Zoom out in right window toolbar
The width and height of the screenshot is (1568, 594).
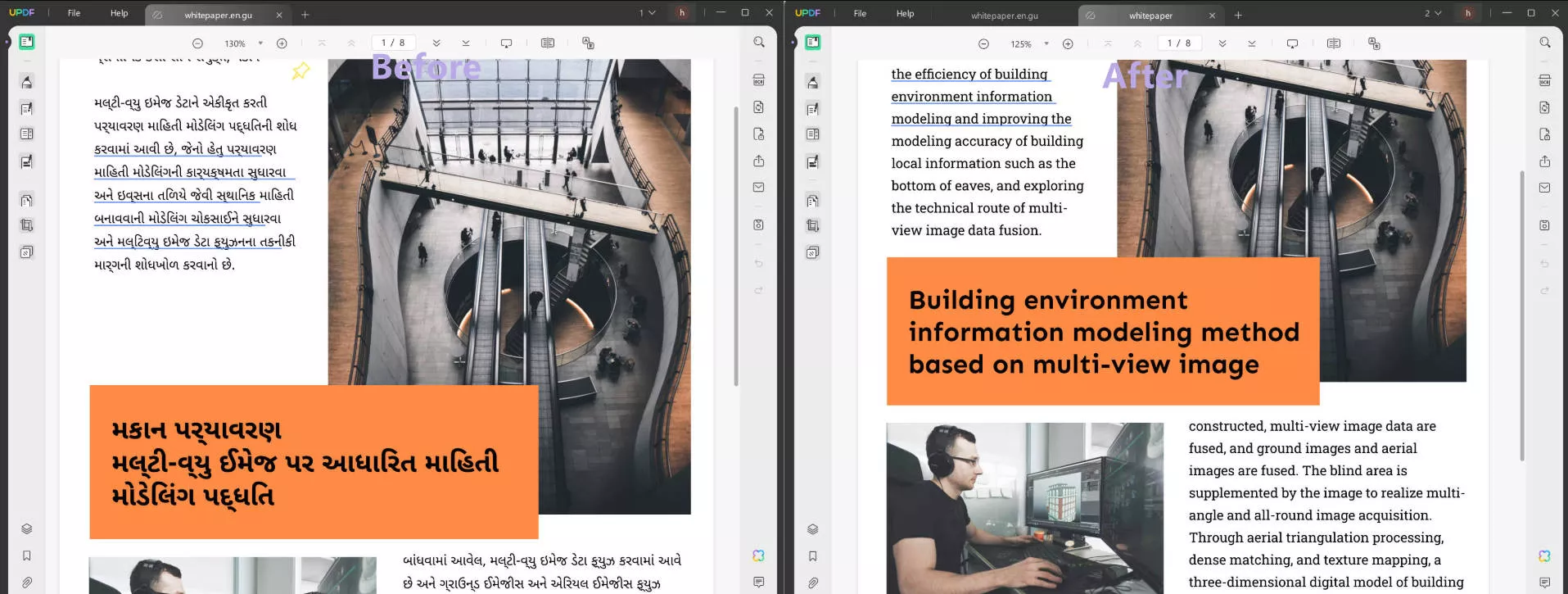(983, 44)
